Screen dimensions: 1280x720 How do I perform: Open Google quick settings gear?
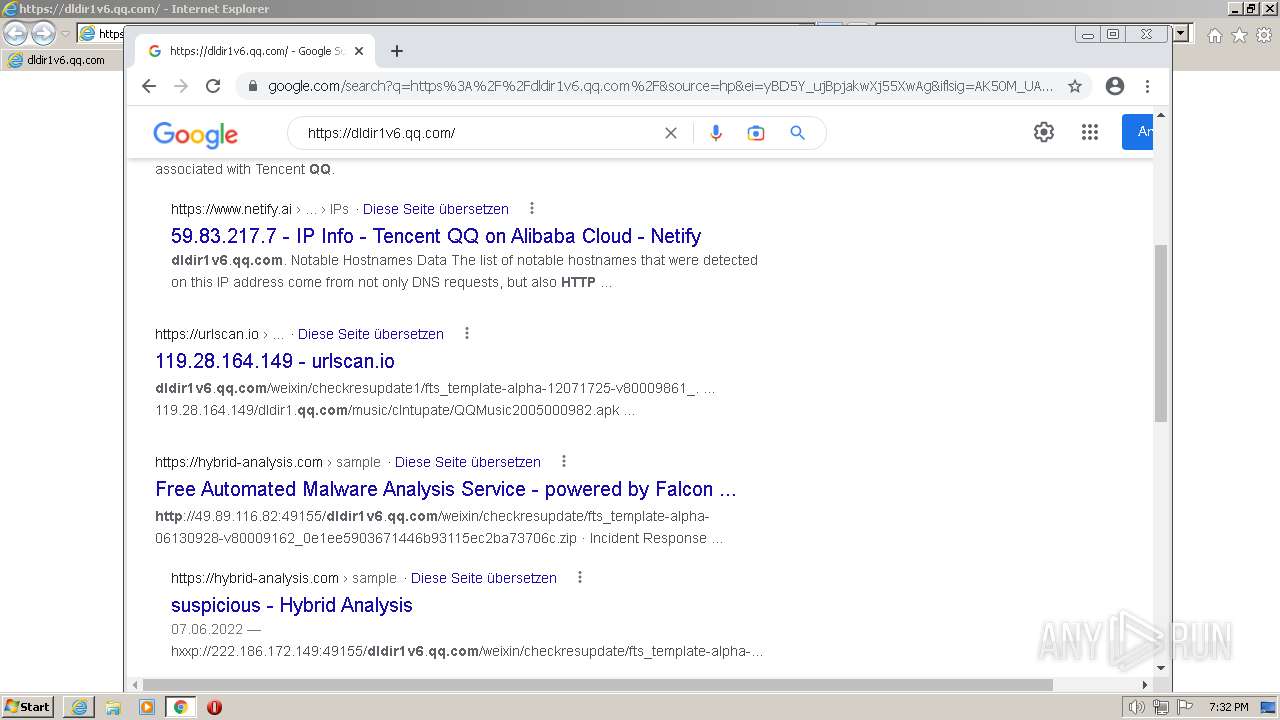point(1044,132)
